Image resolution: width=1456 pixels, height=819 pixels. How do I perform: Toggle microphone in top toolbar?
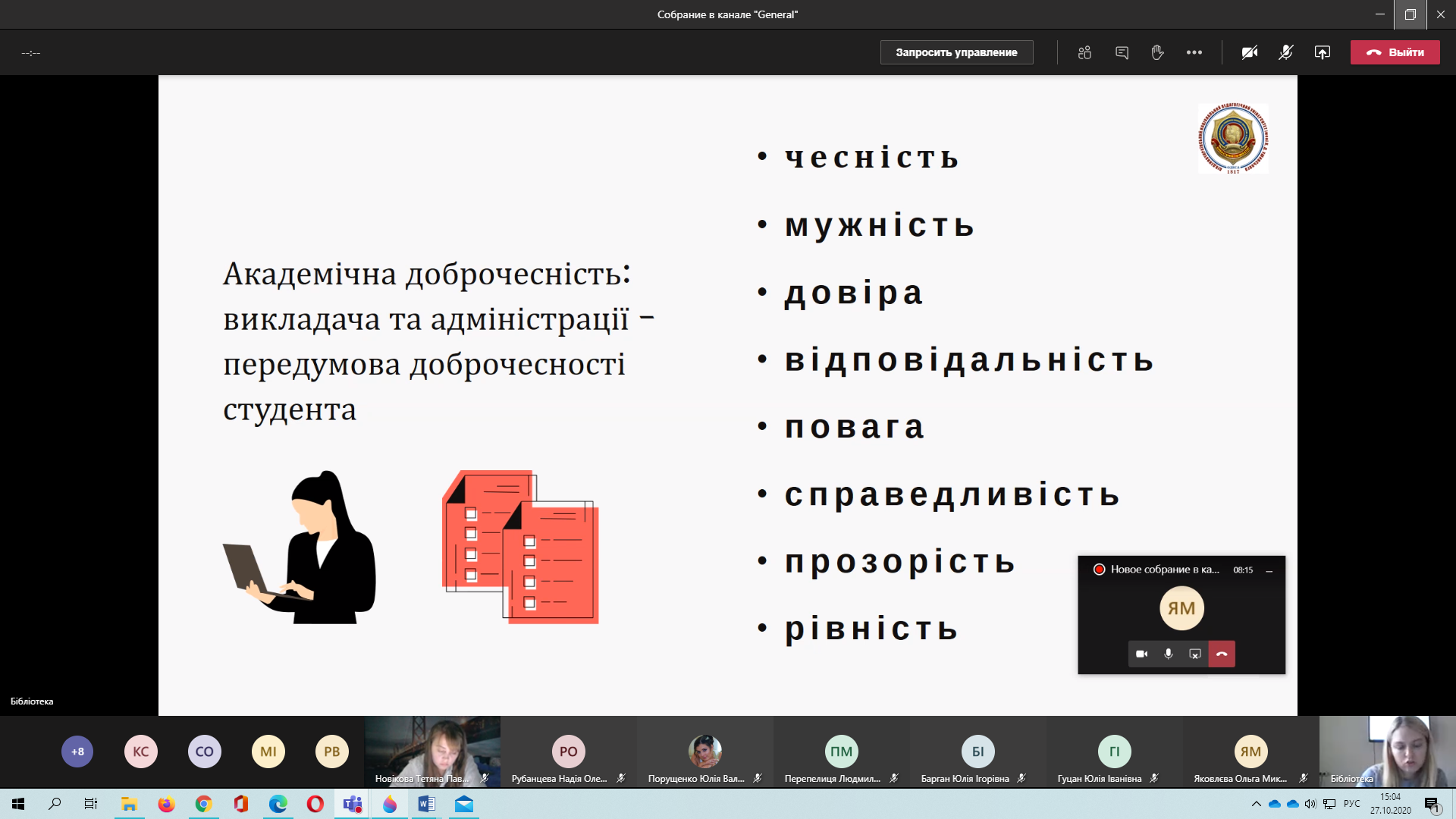(x=1285, y=52)
